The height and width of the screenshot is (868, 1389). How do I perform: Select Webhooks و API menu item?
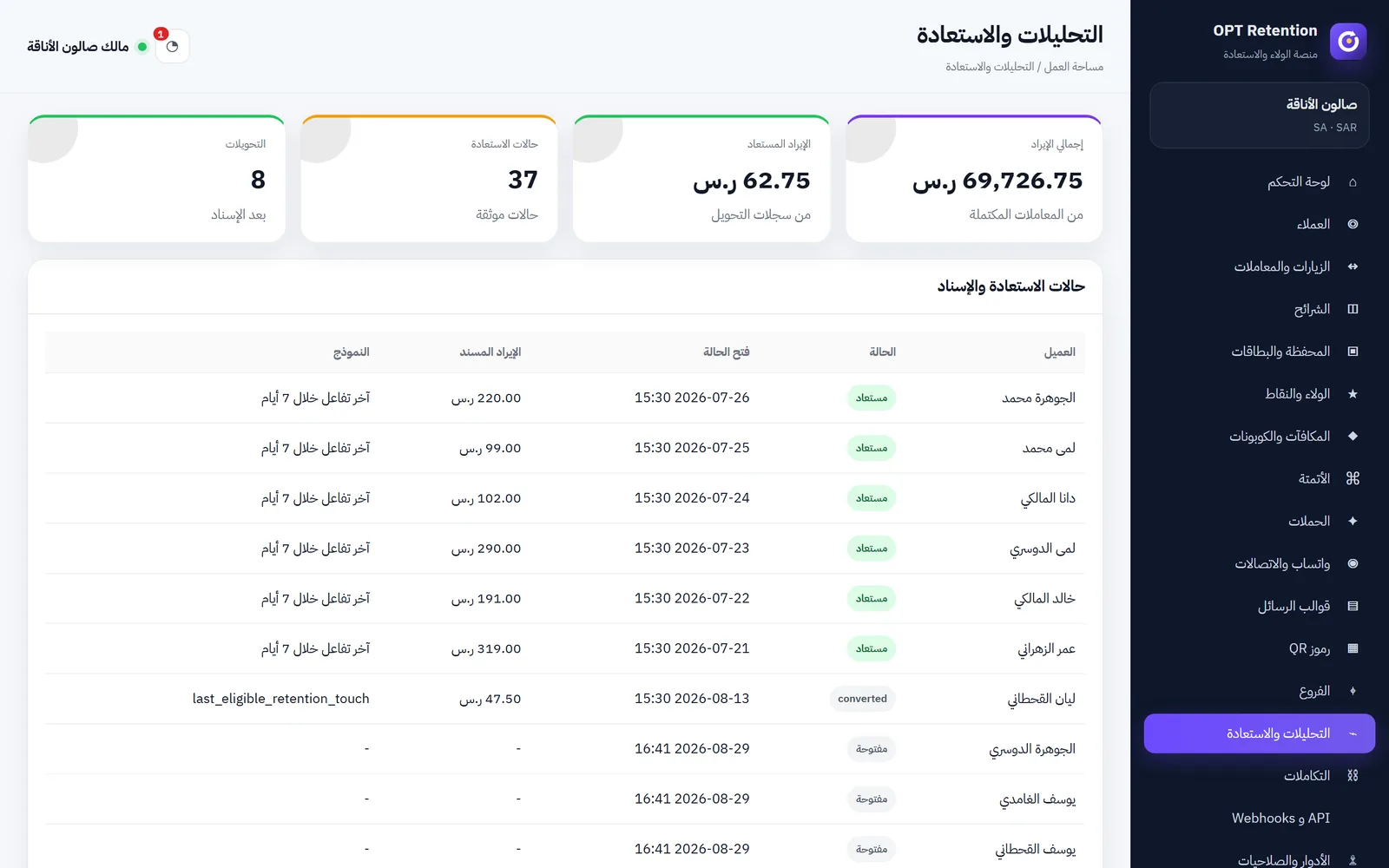1260,818
